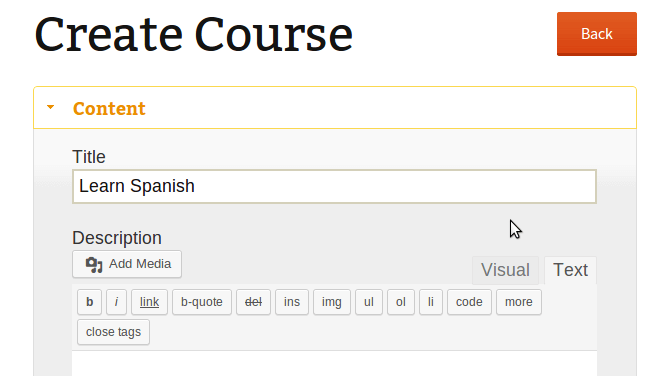Screen dimensions: 670x376
Task: Insert code tag with code button
Action: click(x=469, y=302)
